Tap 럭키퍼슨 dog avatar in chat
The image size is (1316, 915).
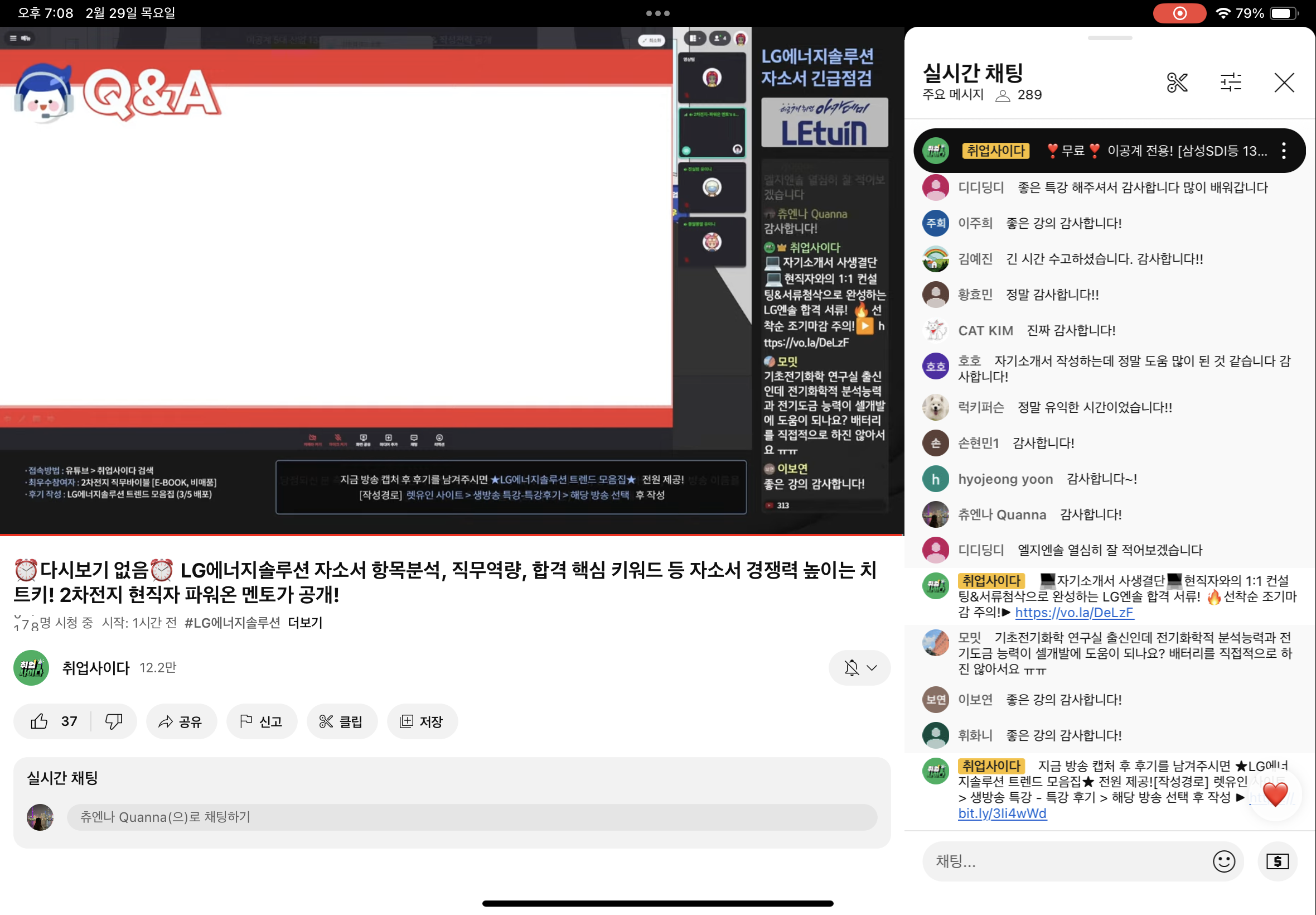(935, 407)
